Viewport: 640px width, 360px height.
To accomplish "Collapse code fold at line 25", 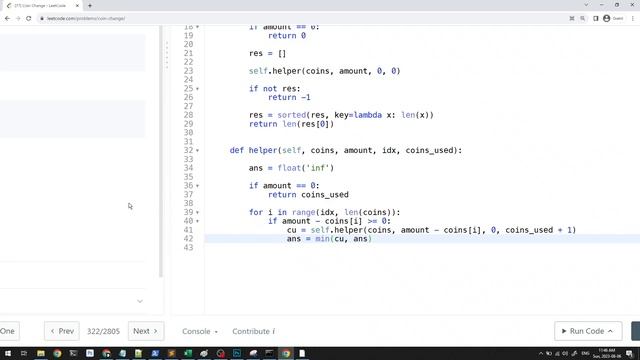I will [x=198, y=89].
